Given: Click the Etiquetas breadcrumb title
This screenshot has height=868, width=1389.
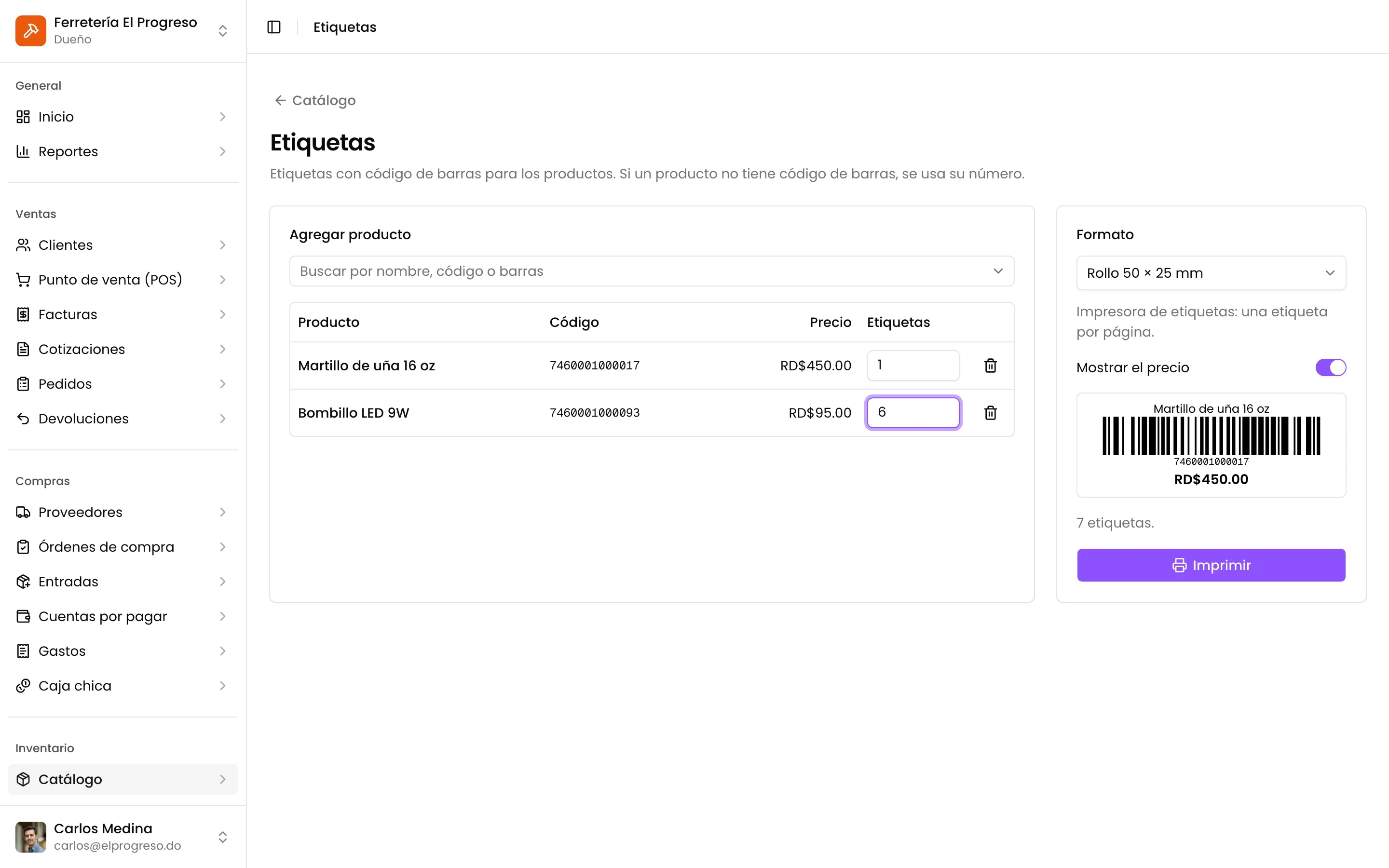Looking at the screenshot, I should [x=345, y=27].
